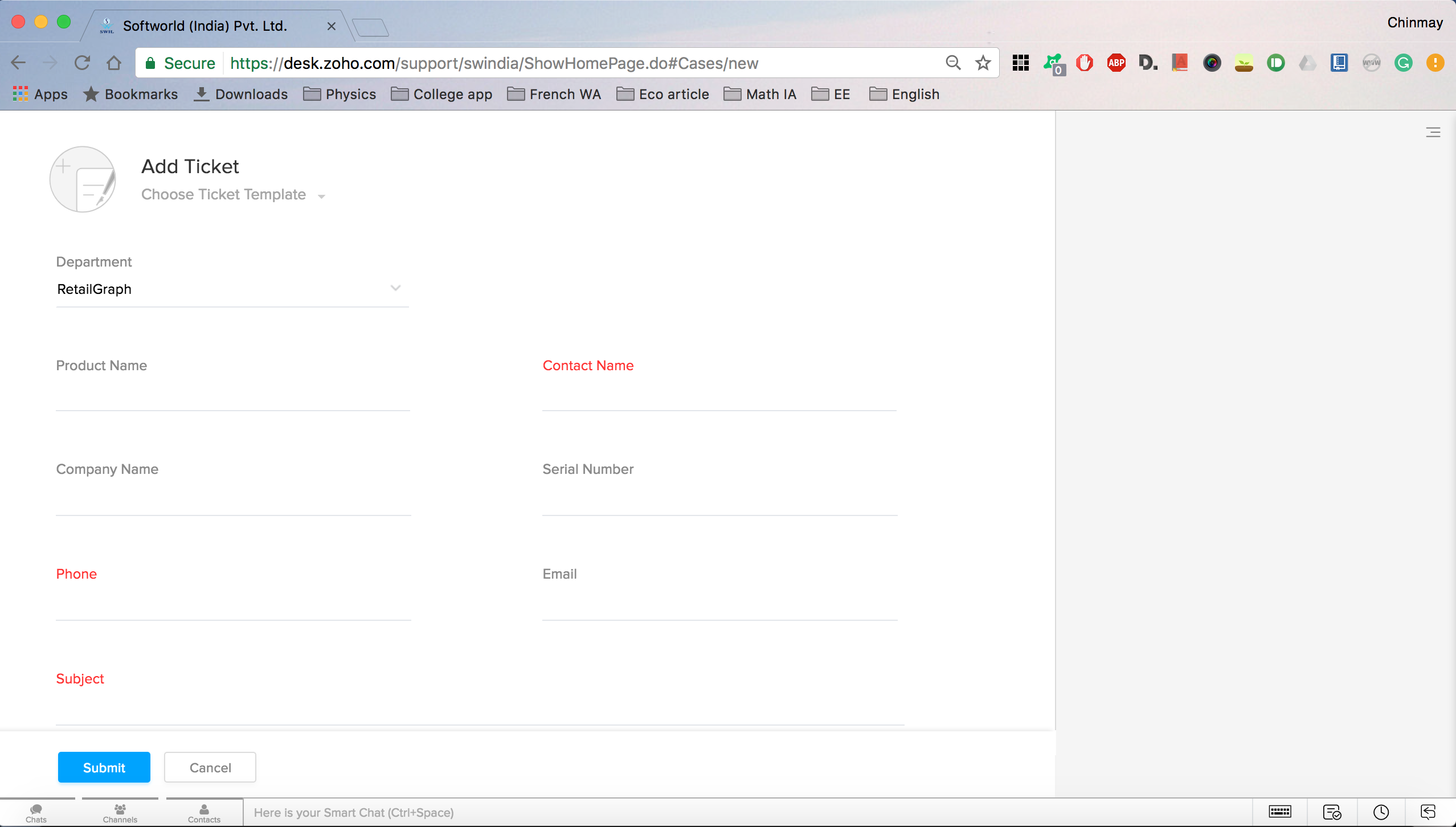Open the Department RetailGraph dropdown
The image size is (1456, 827).
click(x=232, y=289)
